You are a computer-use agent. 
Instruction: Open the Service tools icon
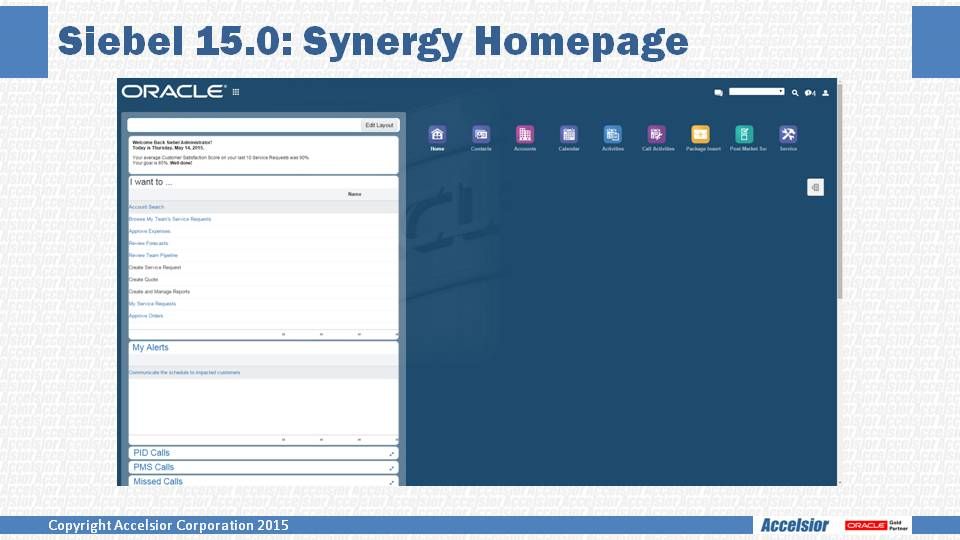(x=788, y=135)
